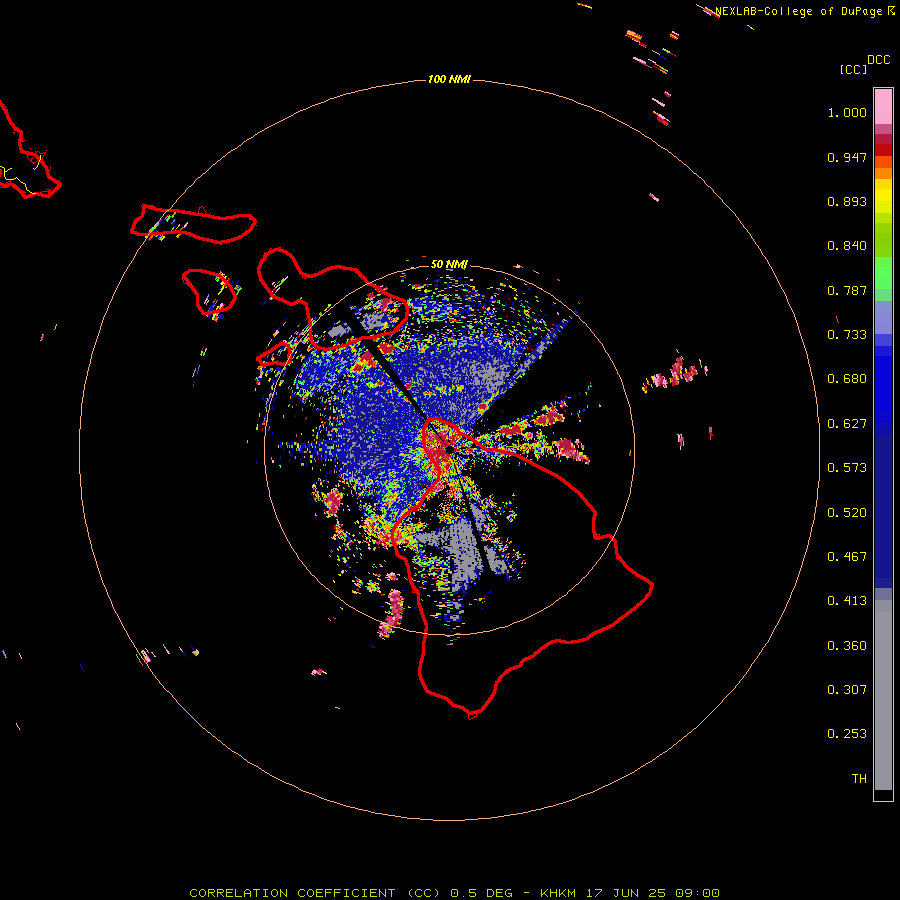
Task: Click the CORRELATION COEFFICIENT (CC) title text
Action: [x=315, y=893]
